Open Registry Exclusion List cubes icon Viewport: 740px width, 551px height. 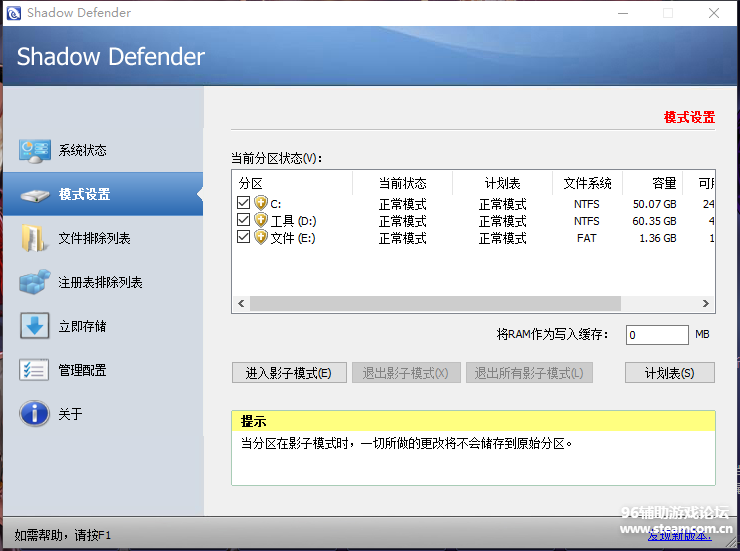pos(34,283)
